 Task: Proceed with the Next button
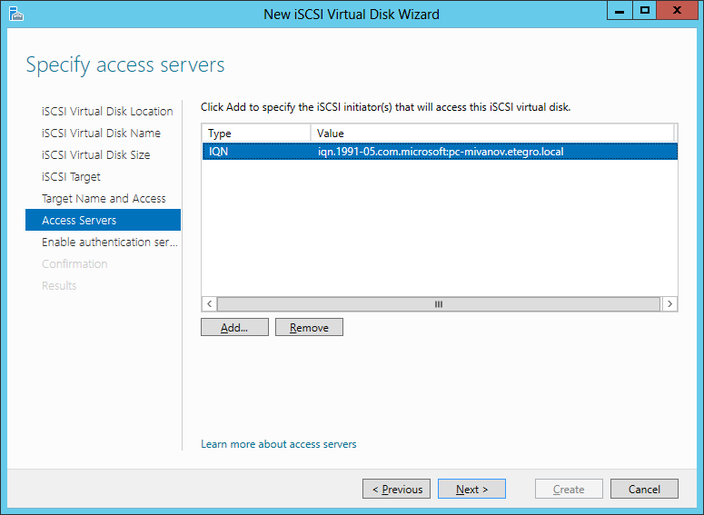(x=471, y=489)
